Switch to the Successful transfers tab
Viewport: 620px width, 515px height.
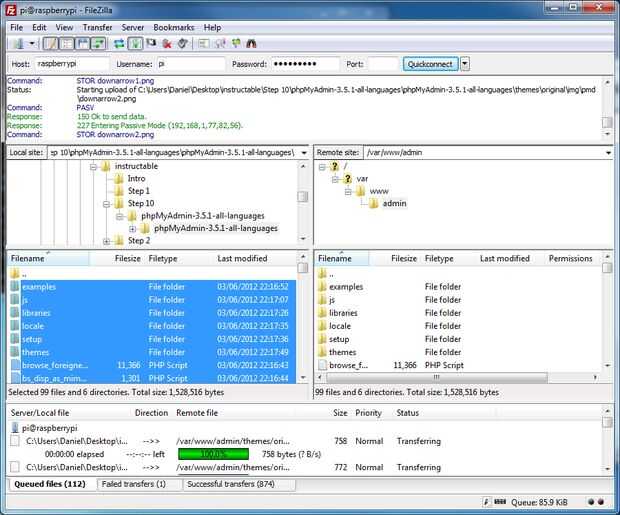(x=239, y=484)
